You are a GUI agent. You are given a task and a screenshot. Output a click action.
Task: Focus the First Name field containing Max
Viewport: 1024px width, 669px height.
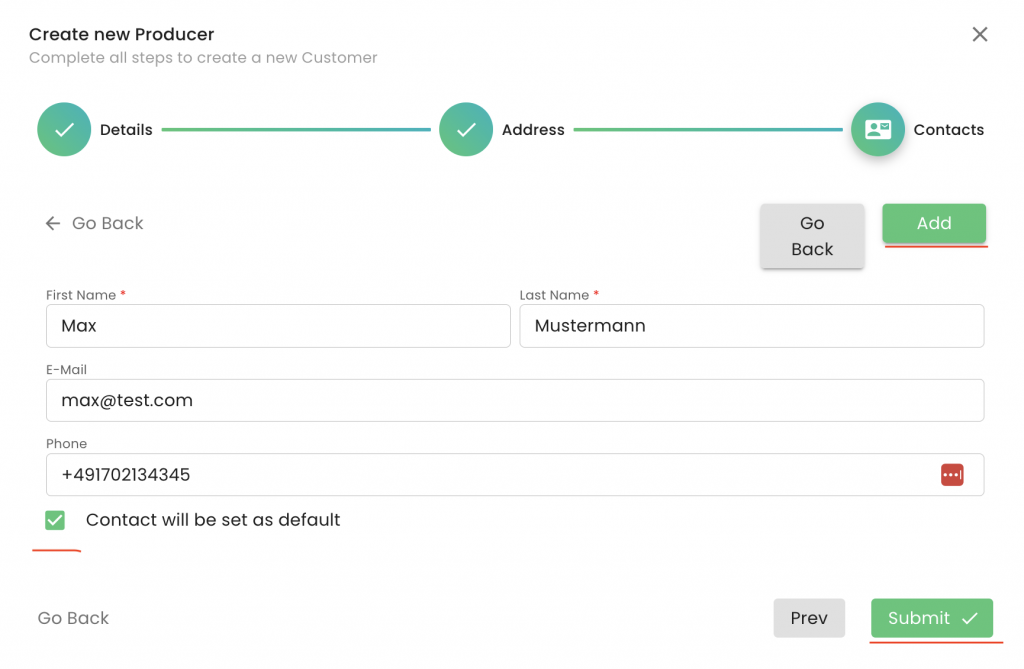pyautogui.click(x=278, y=326)
